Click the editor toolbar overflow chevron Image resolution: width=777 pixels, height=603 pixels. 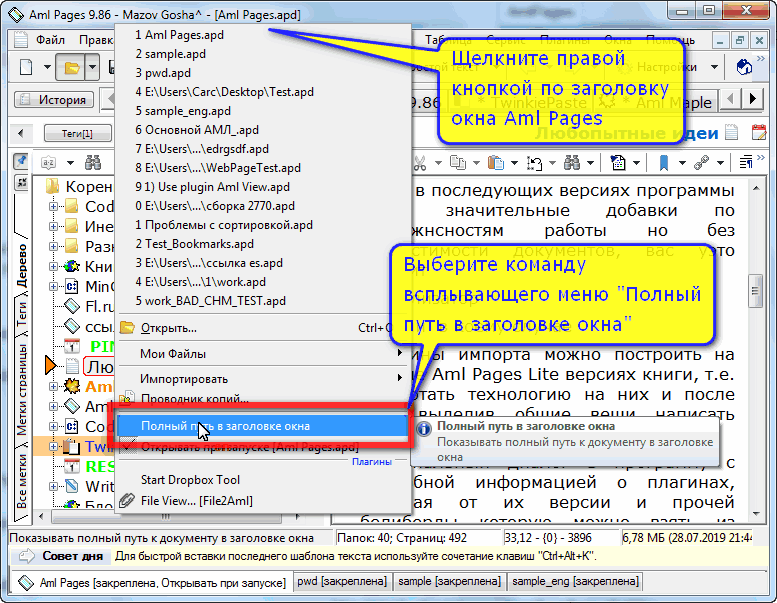[x=761, y=157]
